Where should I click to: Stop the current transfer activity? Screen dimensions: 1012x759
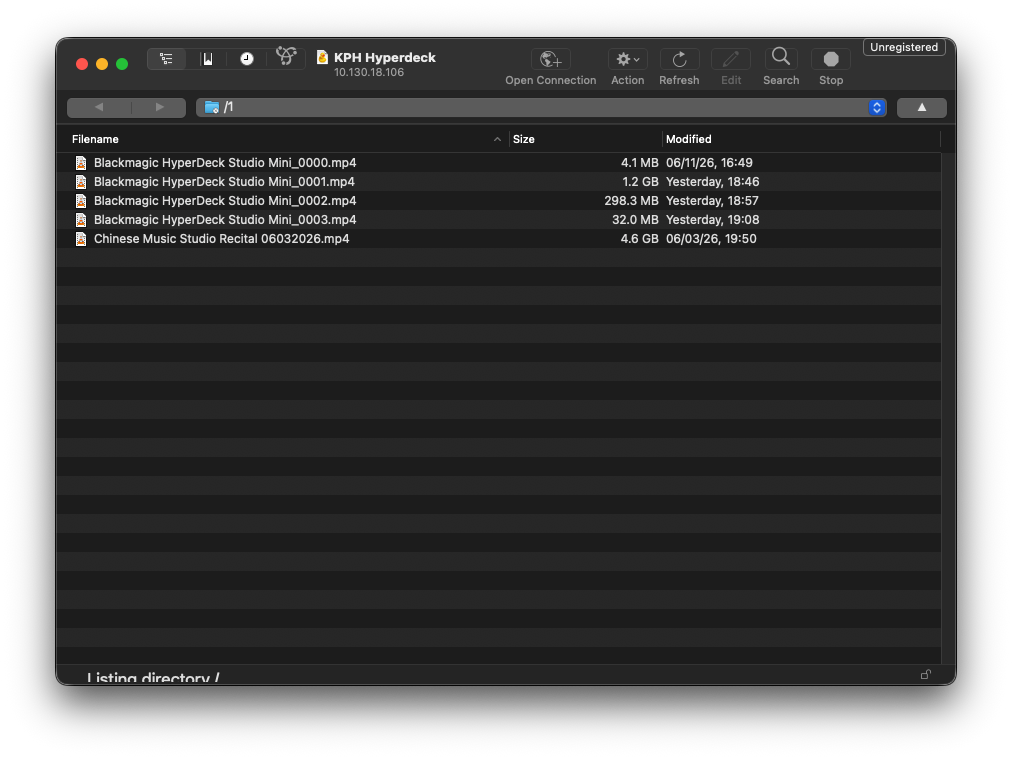click(831, 59)
